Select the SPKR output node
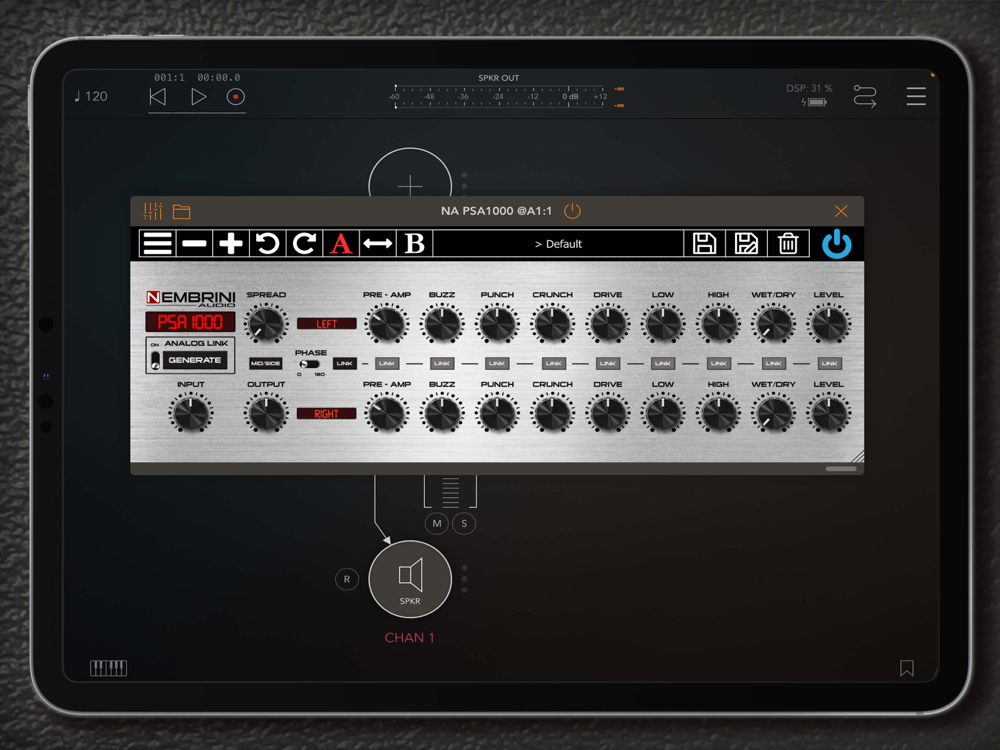 coord(410,579)
